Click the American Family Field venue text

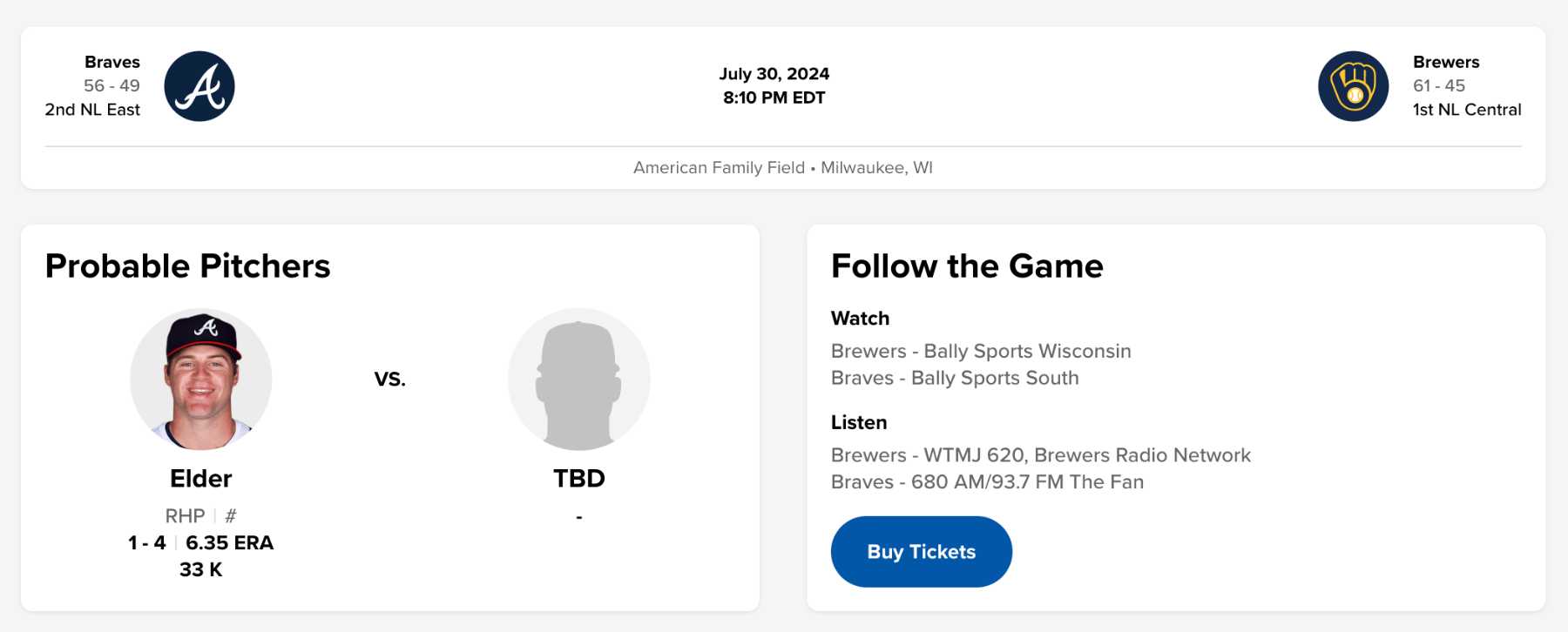coord(719,167)
